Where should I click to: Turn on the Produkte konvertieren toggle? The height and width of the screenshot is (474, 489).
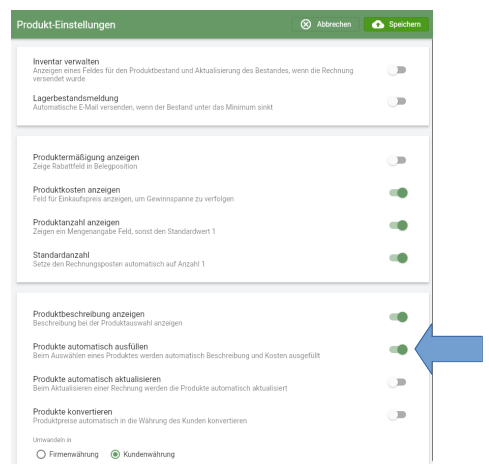[x=397, y=415]
